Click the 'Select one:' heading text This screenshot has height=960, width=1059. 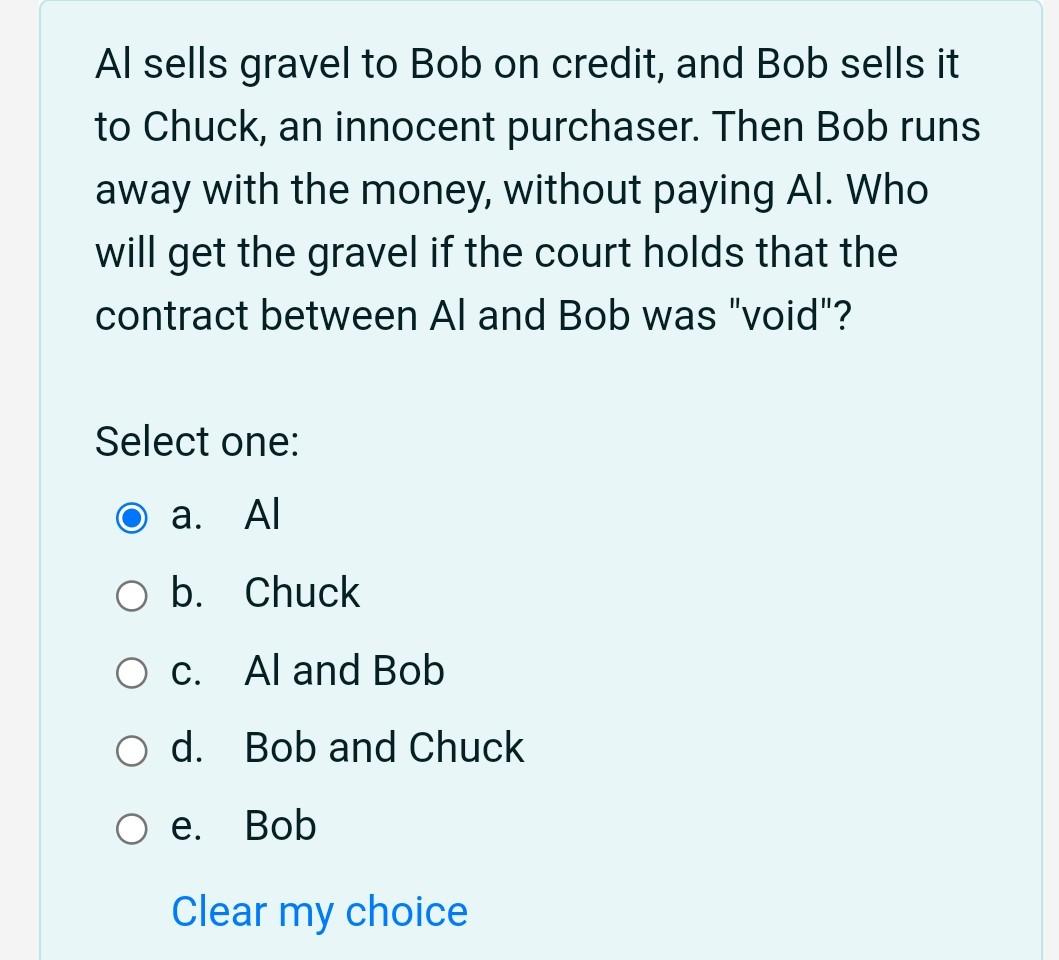(197, 440)
